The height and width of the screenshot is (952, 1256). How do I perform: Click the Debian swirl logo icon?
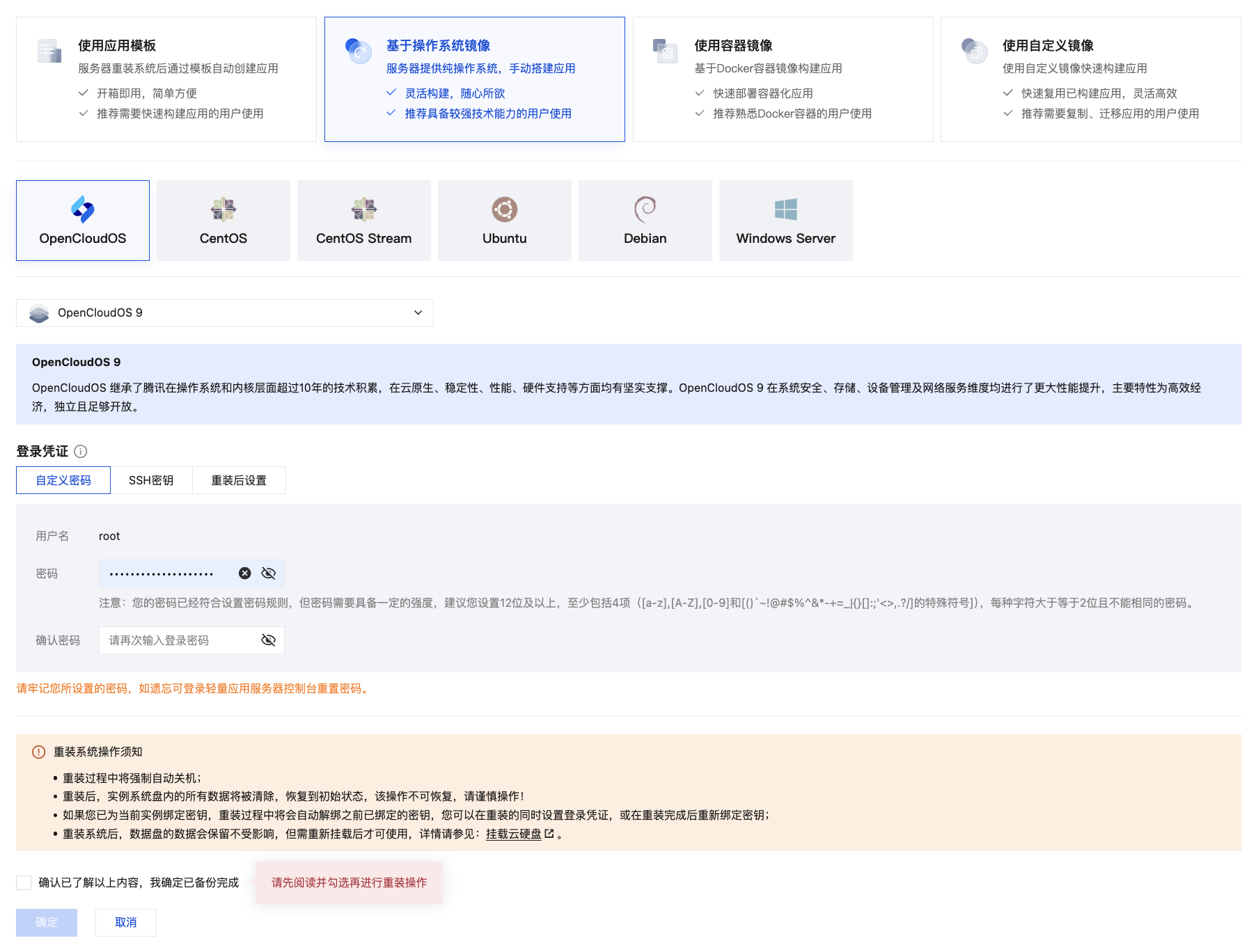645,209
